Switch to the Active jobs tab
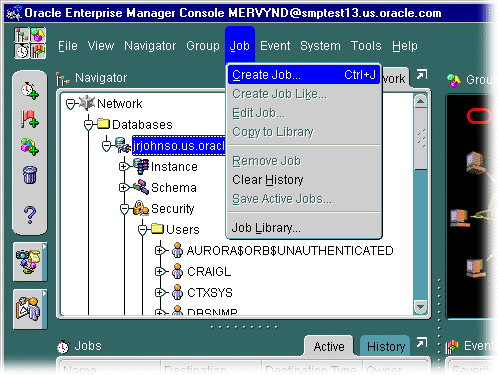 coord(329,346)
